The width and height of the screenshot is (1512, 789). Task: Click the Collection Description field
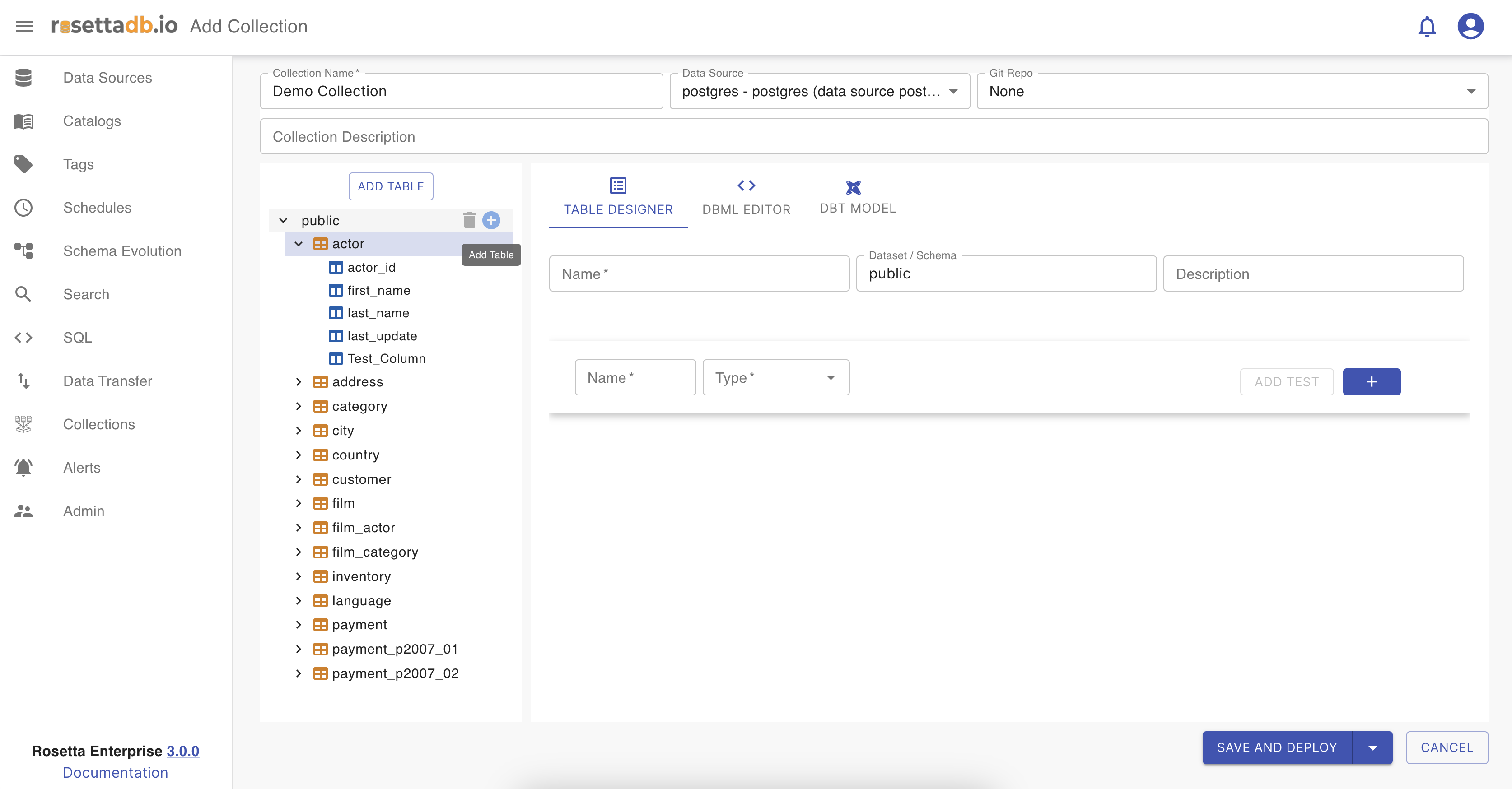tap(873, 137)
